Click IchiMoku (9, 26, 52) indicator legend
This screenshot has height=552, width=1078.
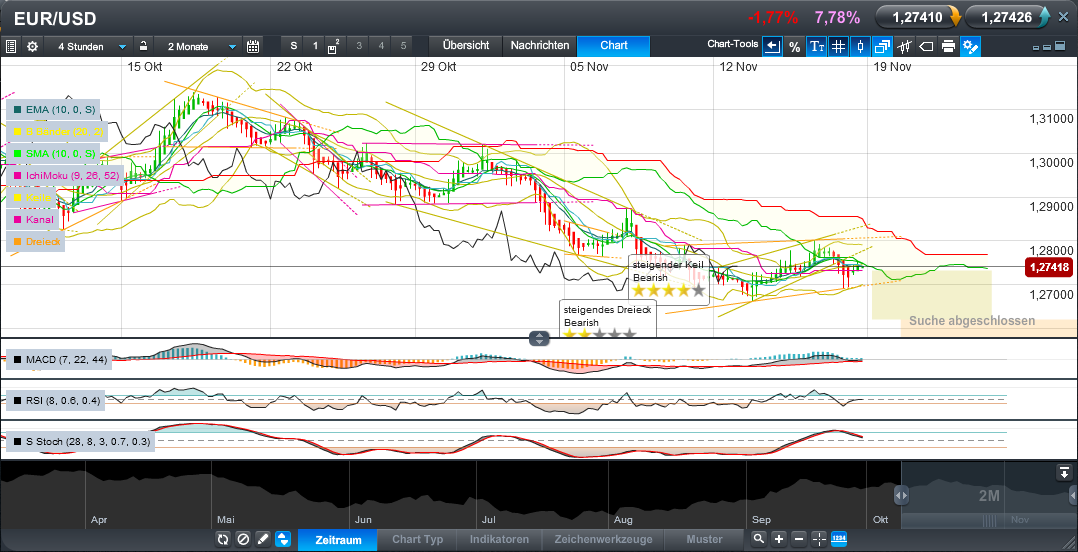click(x=65, y=176)
